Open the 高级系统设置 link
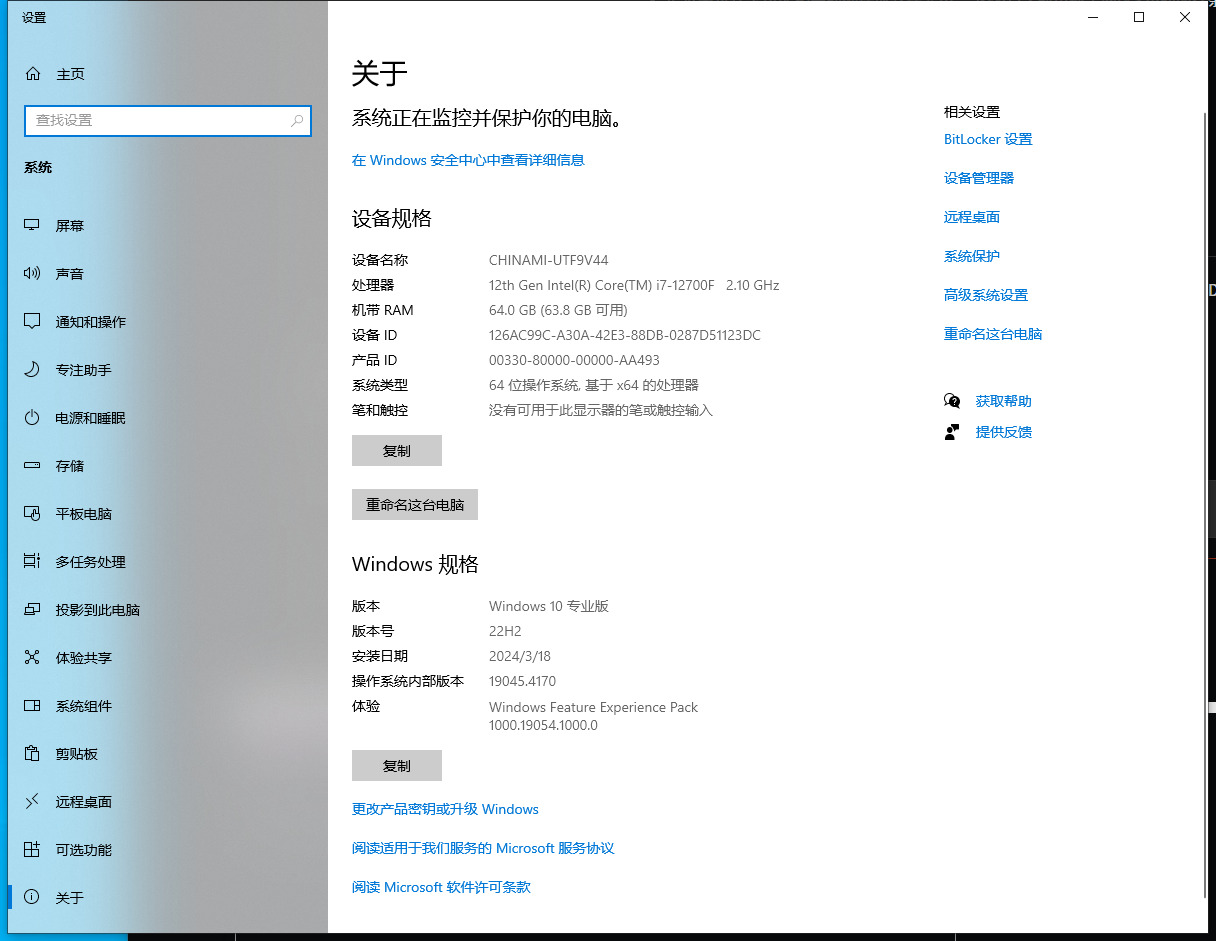Screen dimensions: 1216x941 coord(986,295)
